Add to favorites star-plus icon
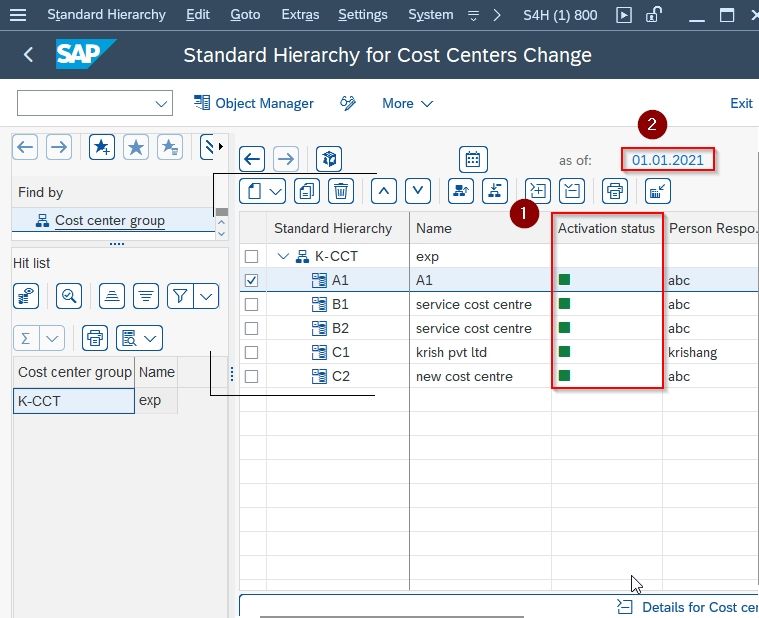The image size is (759, 618). (x=102, y=147)
